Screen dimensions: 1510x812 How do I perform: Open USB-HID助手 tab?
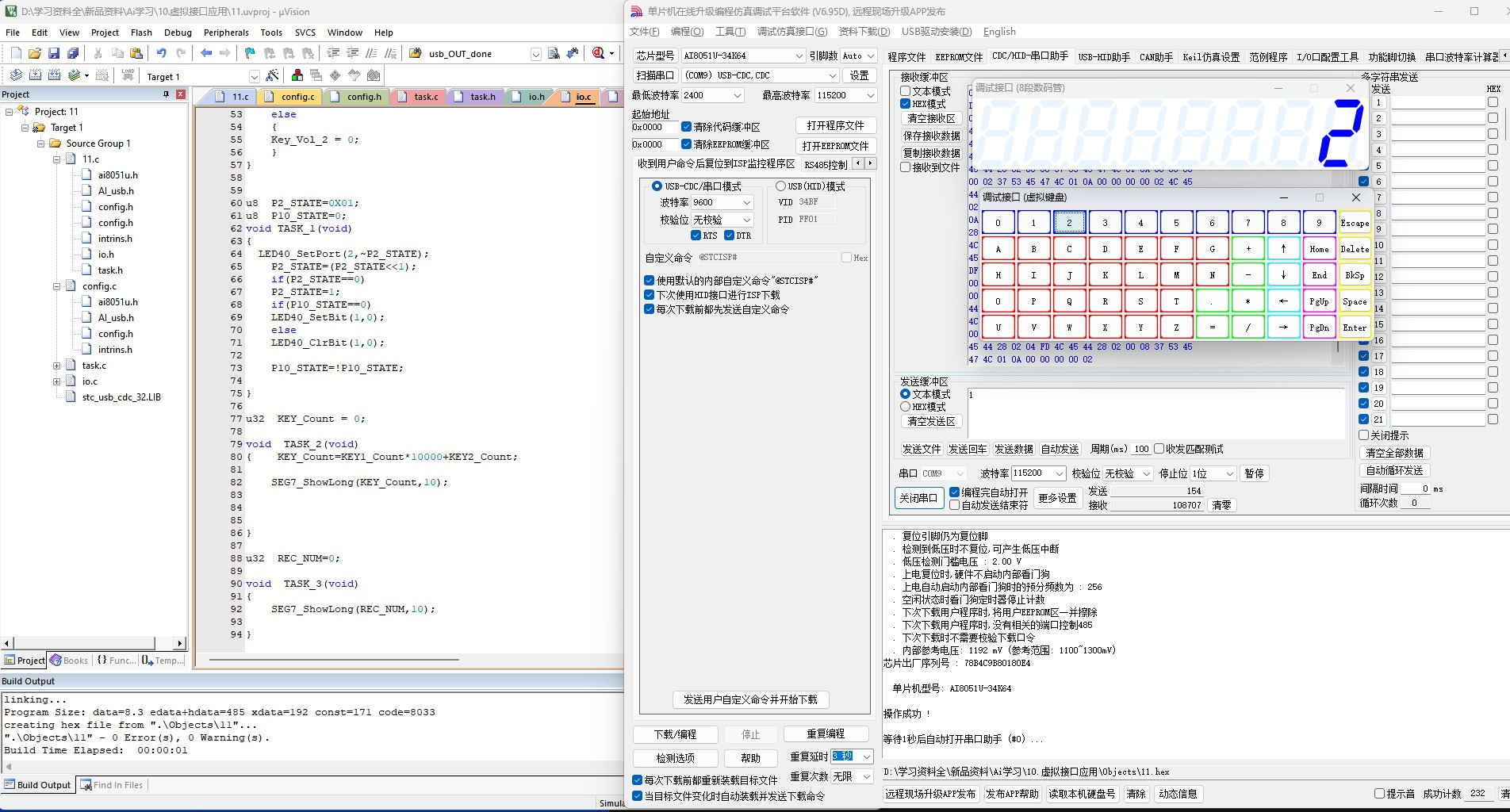[1104, 57]
